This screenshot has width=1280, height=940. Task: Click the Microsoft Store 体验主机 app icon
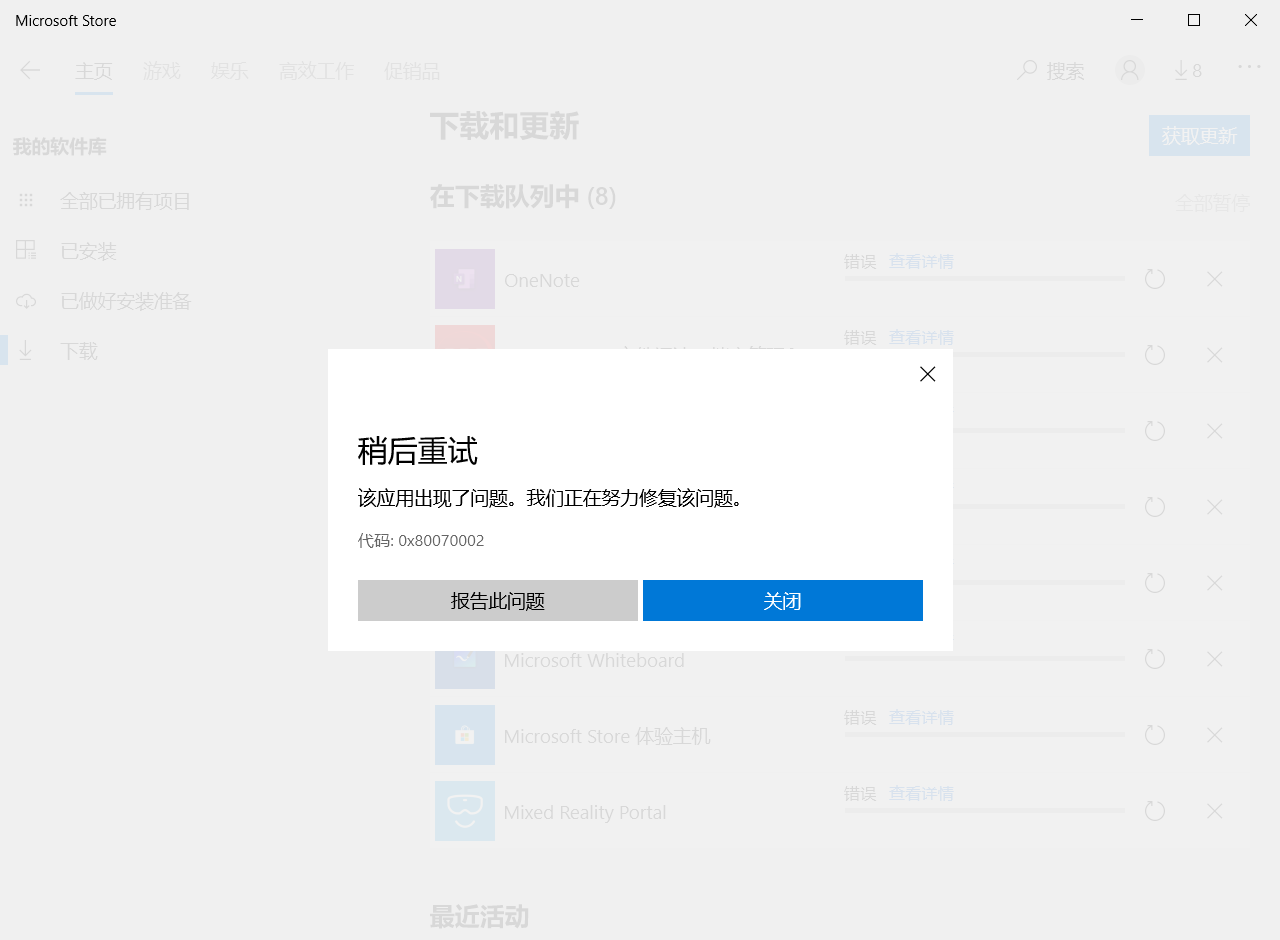tap(465, 735)
